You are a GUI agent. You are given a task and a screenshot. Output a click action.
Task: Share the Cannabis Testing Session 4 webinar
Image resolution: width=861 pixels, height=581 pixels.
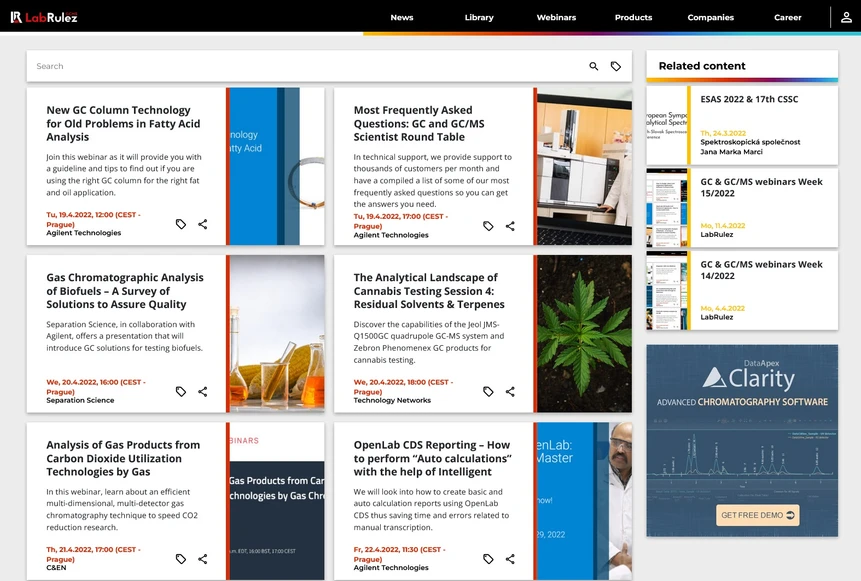pyautogui.click(x=510, y=392)
